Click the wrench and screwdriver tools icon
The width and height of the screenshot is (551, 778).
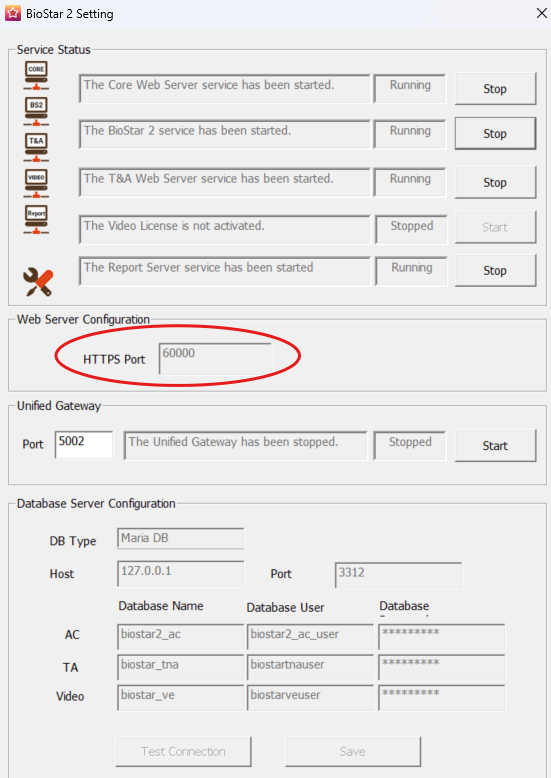38,282
